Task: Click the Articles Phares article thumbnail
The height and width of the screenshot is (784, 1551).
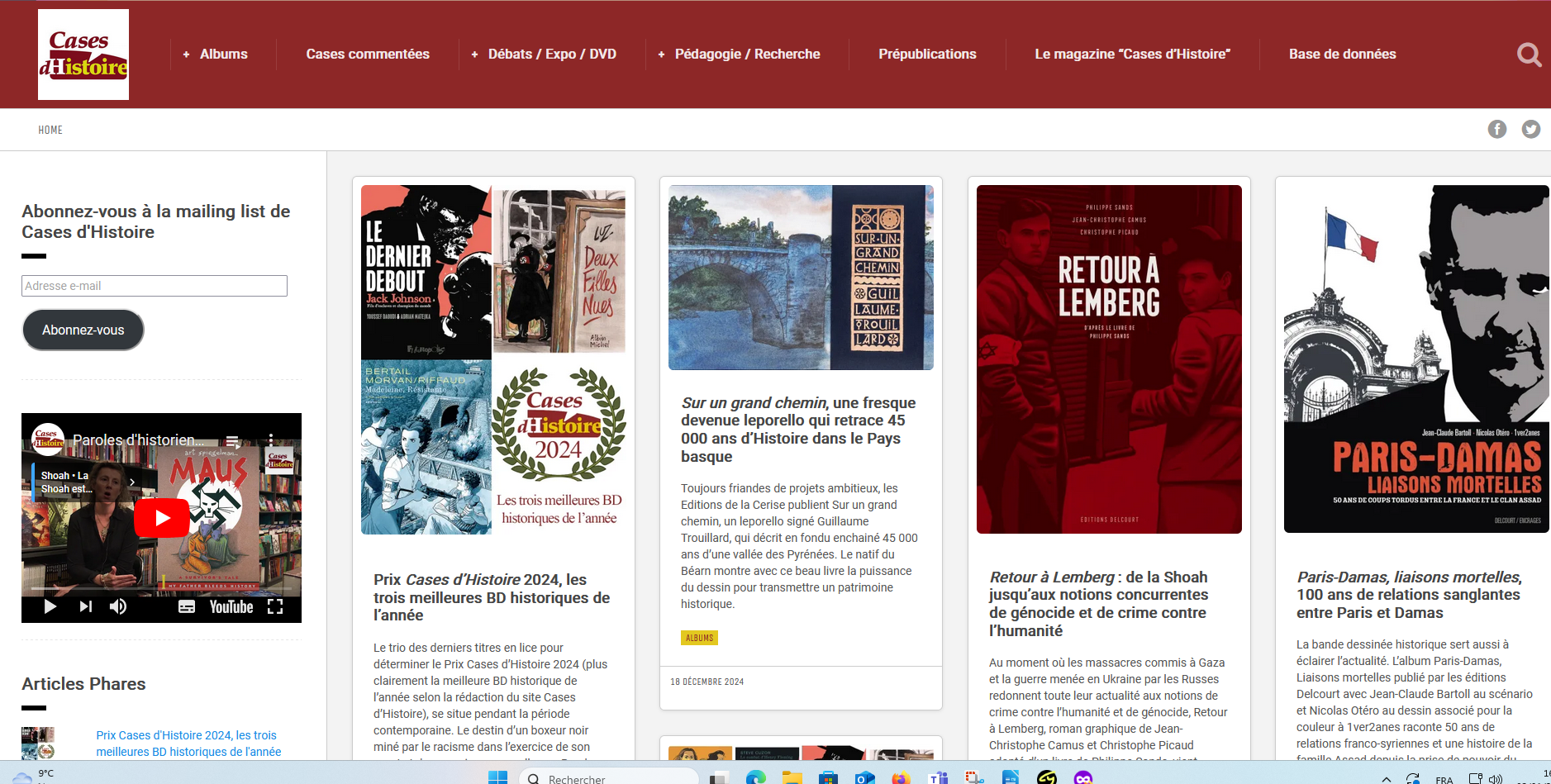Action: tap(38, 743)
